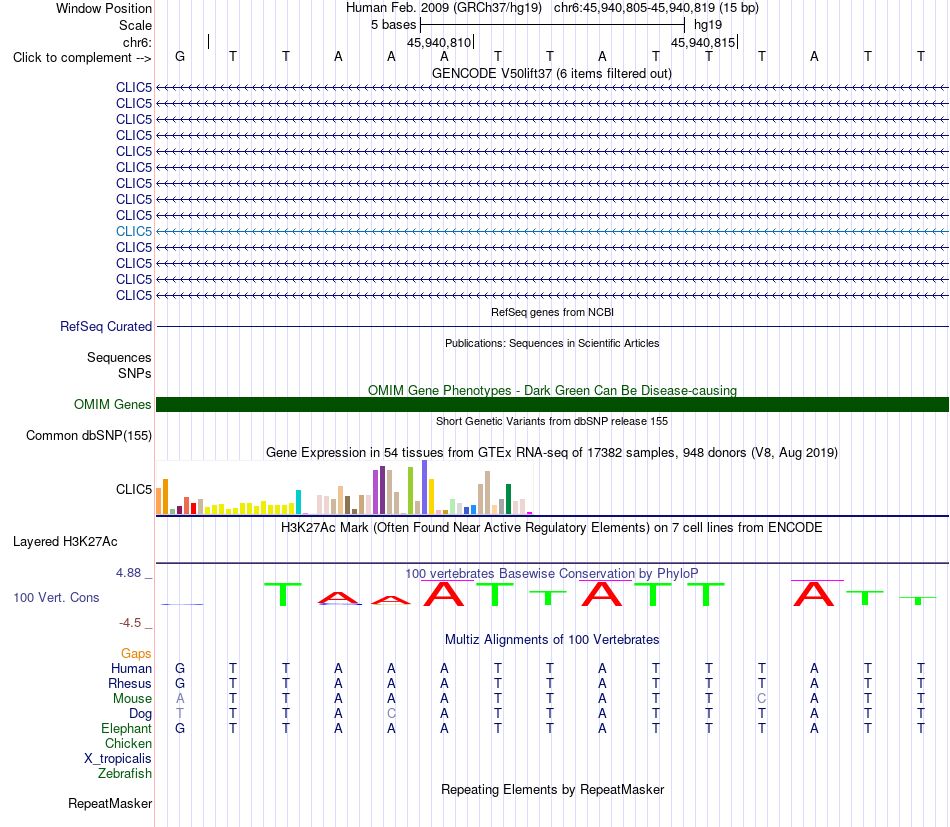Open the OMIM Gene Phenotypes track title
The image size is (950, 827).
(552, 390)
